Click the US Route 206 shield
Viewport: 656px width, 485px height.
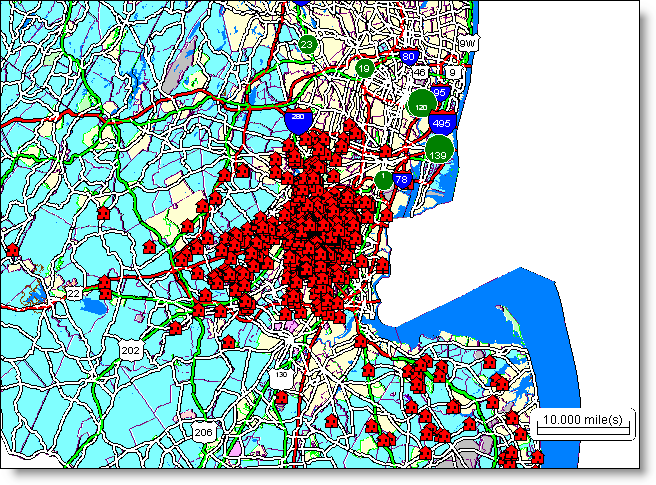click(x=203, y=431)
